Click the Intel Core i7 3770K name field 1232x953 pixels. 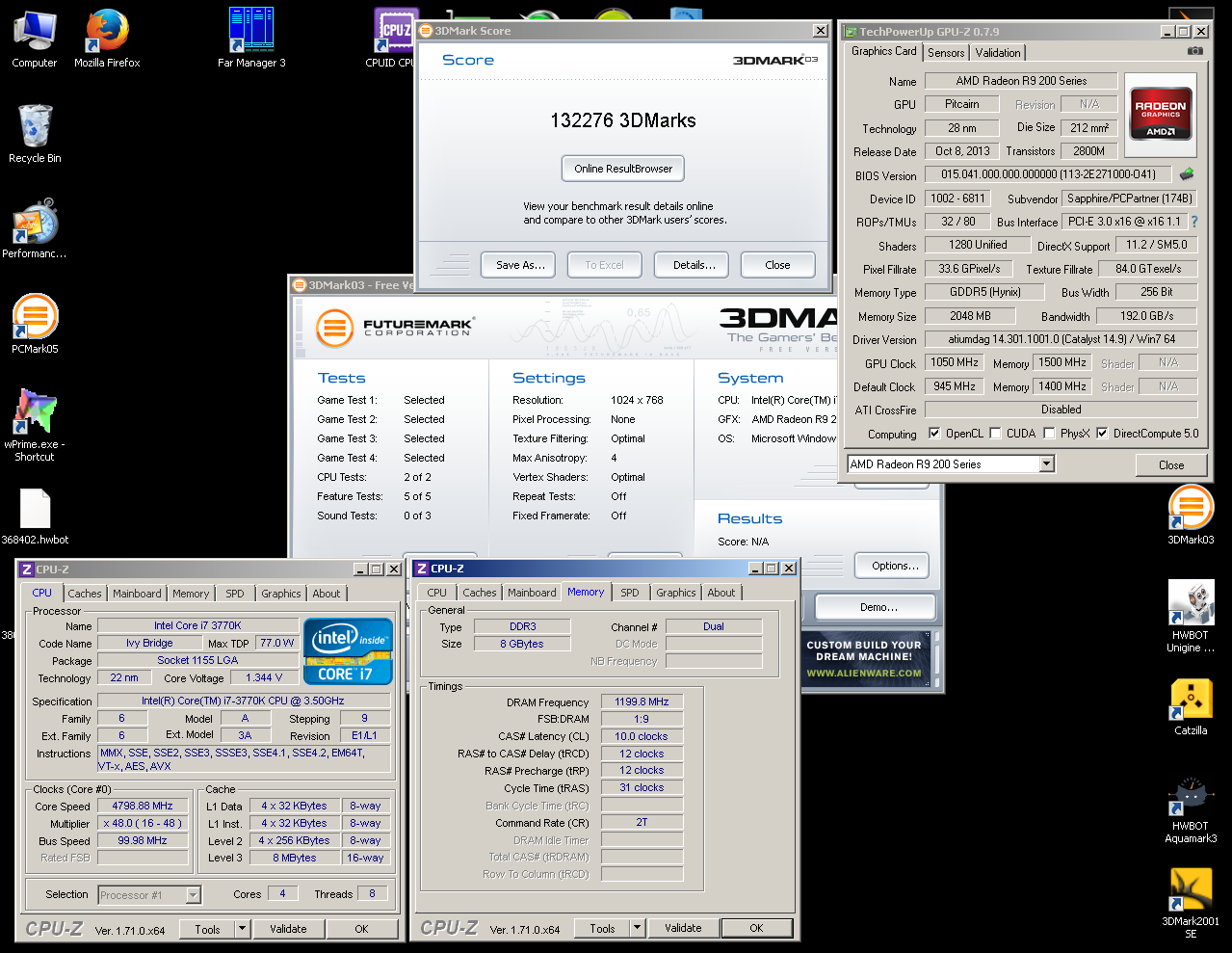[197, 625]
